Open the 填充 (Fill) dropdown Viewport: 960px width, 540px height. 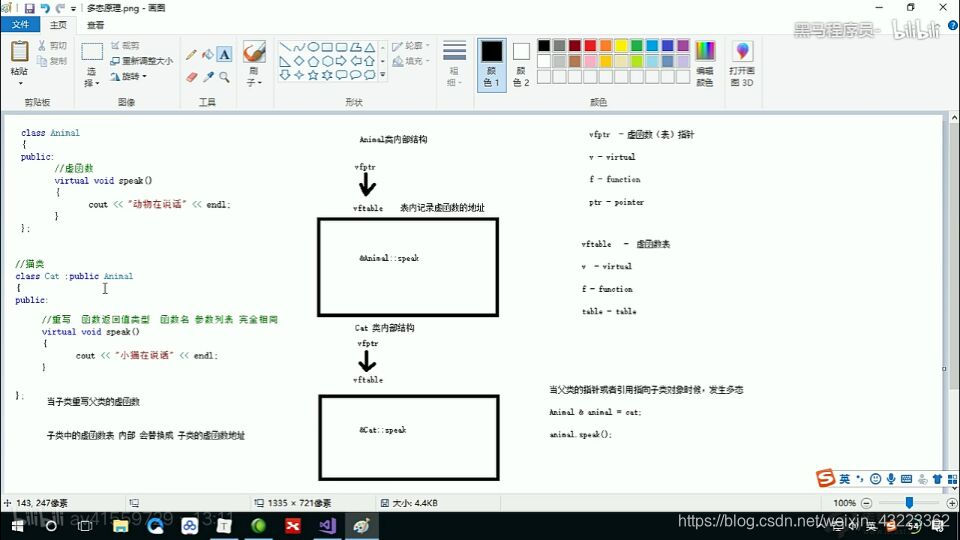410,61
